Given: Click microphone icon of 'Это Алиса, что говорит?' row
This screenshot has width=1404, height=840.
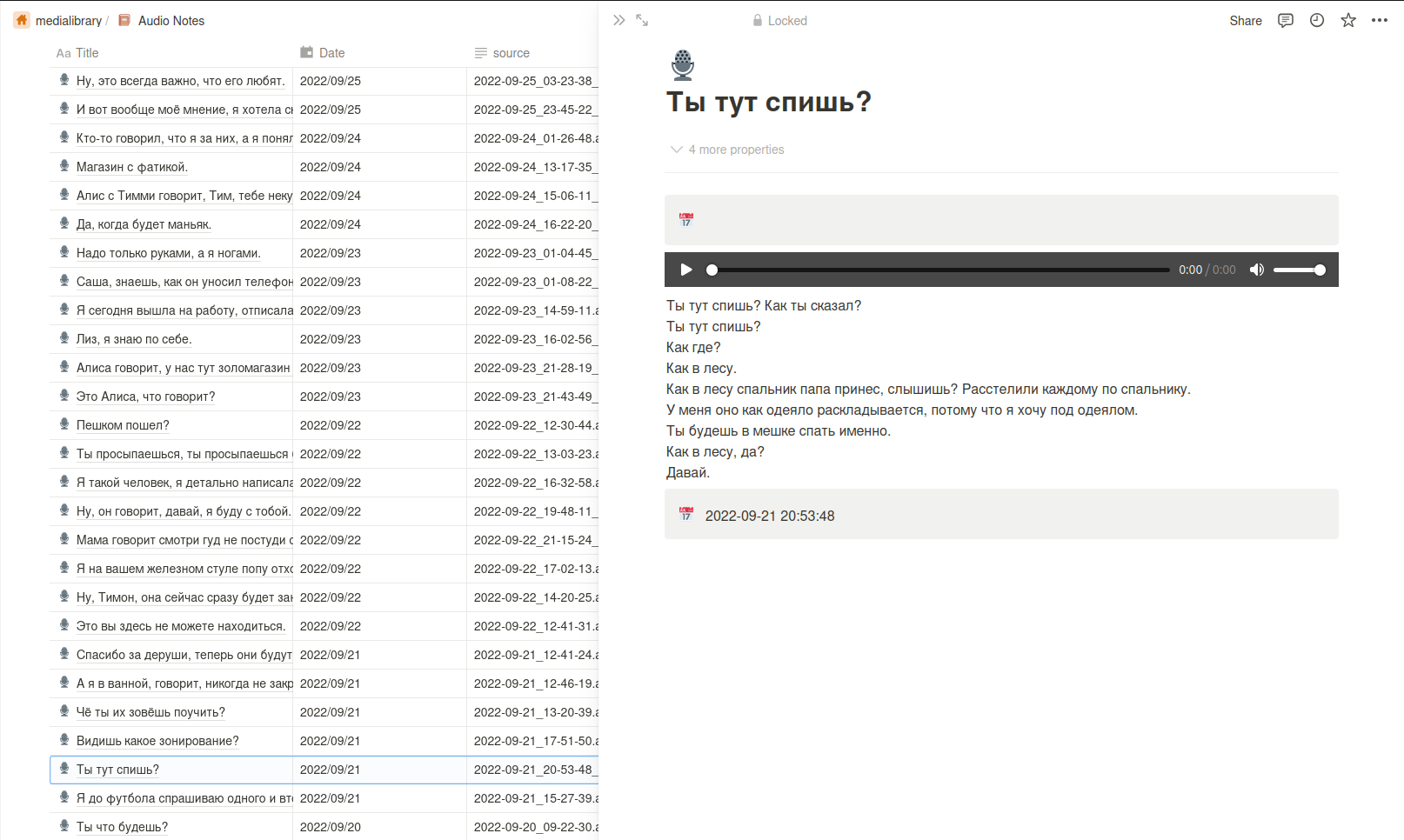Looking at the screenshot, I should coord(64,396).
